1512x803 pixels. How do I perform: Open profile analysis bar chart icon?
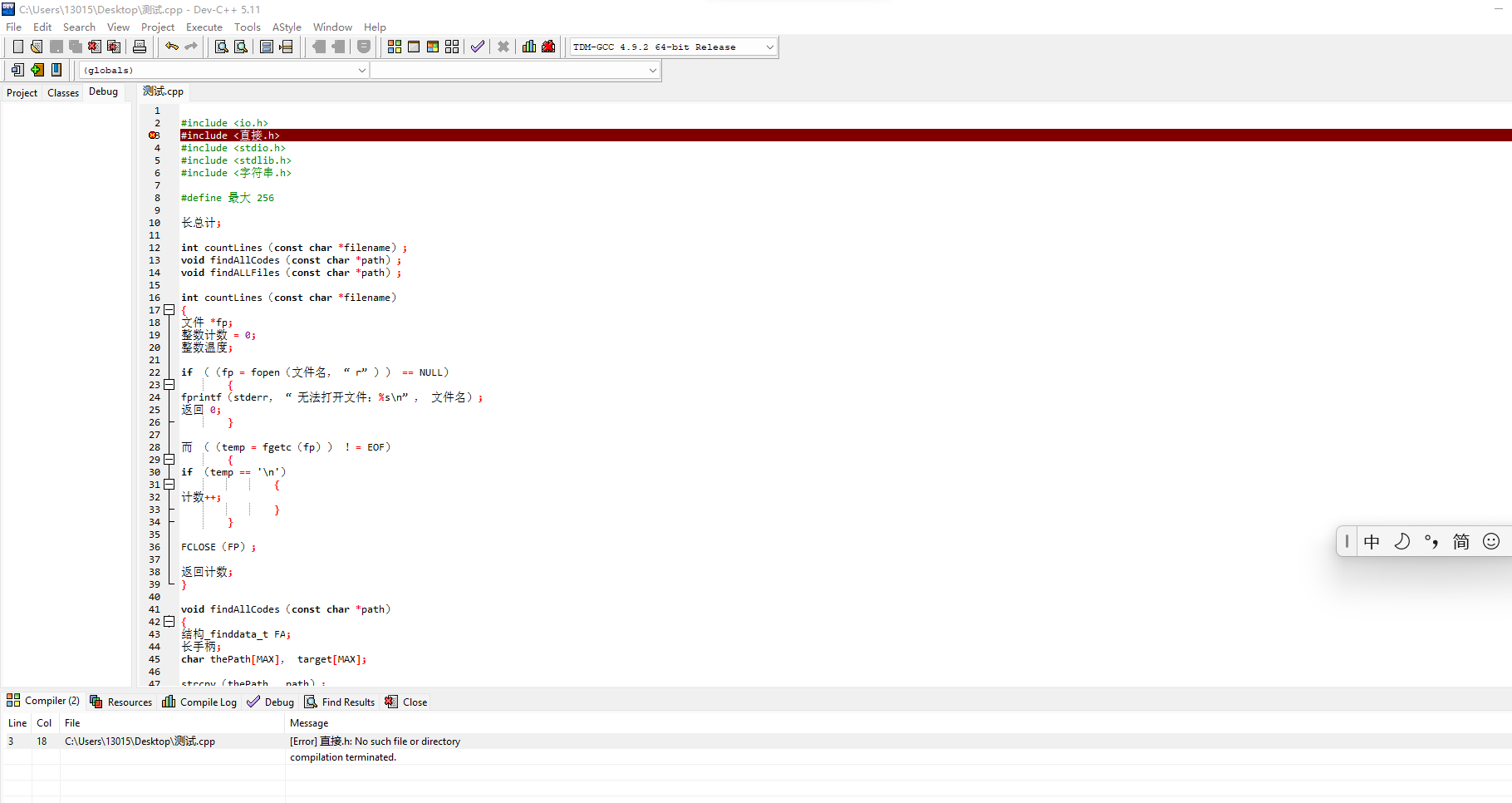[x=529, y=47]
